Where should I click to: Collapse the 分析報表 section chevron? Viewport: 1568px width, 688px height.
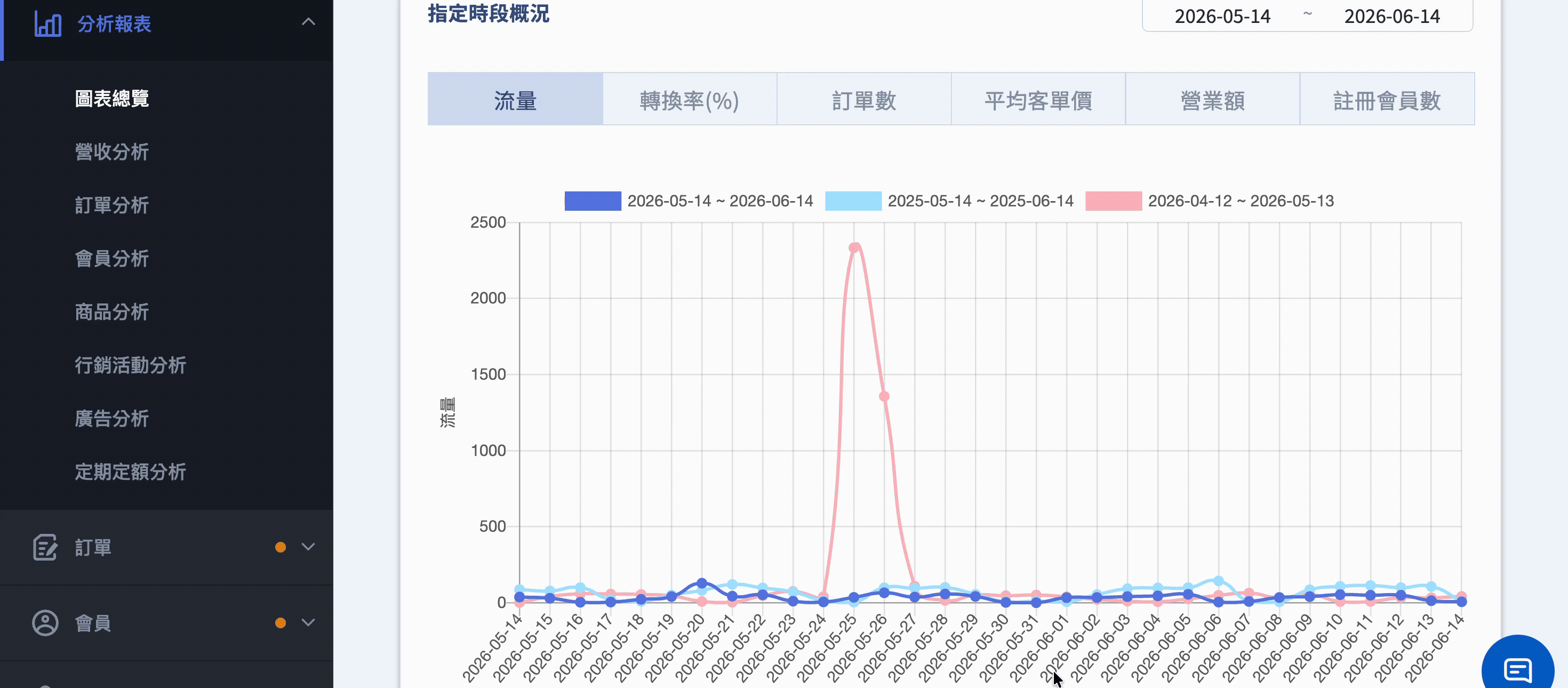309,22
